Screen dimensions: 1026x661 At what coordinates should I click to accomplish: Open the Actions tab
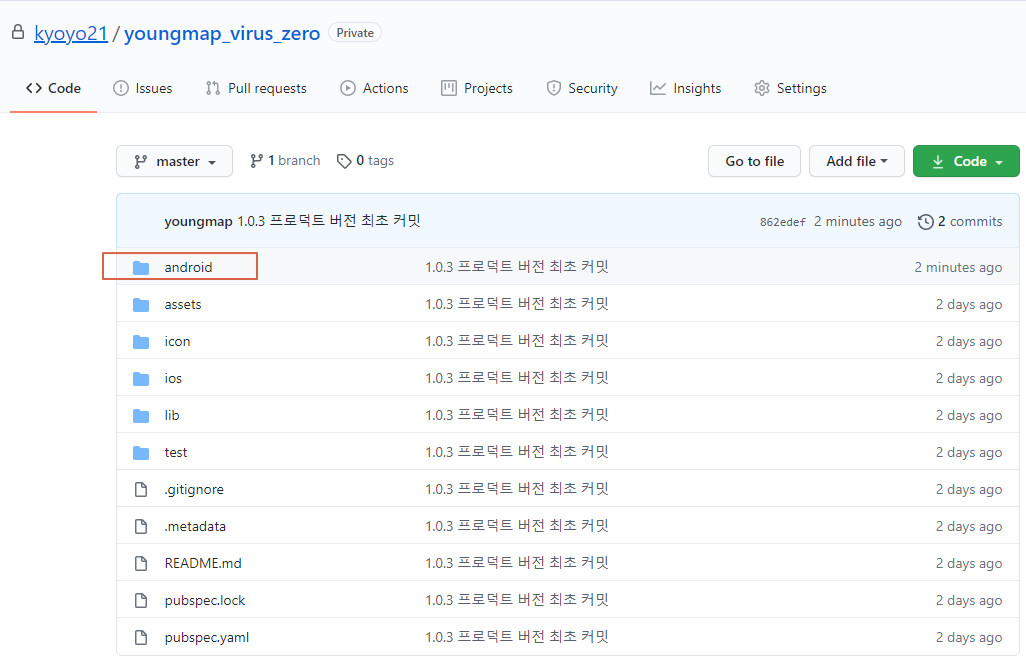click(x=374, y=88)
